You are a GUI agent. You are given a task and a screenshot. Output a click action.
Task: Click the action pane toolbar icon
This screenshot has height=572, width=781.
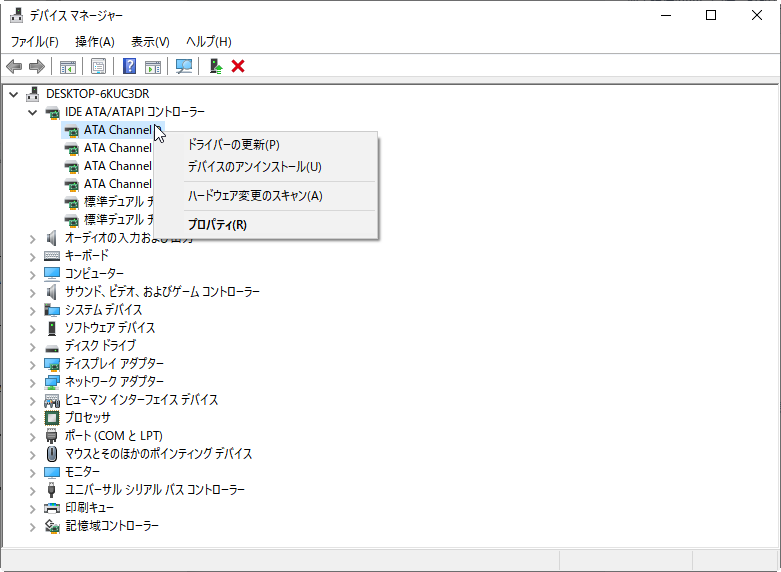[153, 66]
